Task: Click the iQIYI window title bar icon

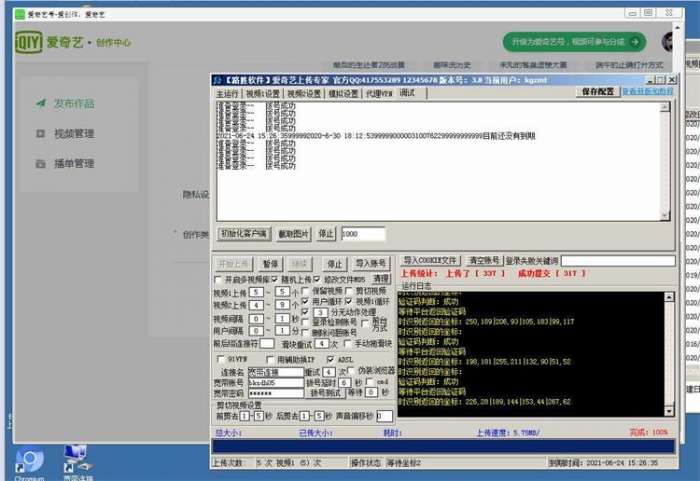Action: [x=20, y=14]
